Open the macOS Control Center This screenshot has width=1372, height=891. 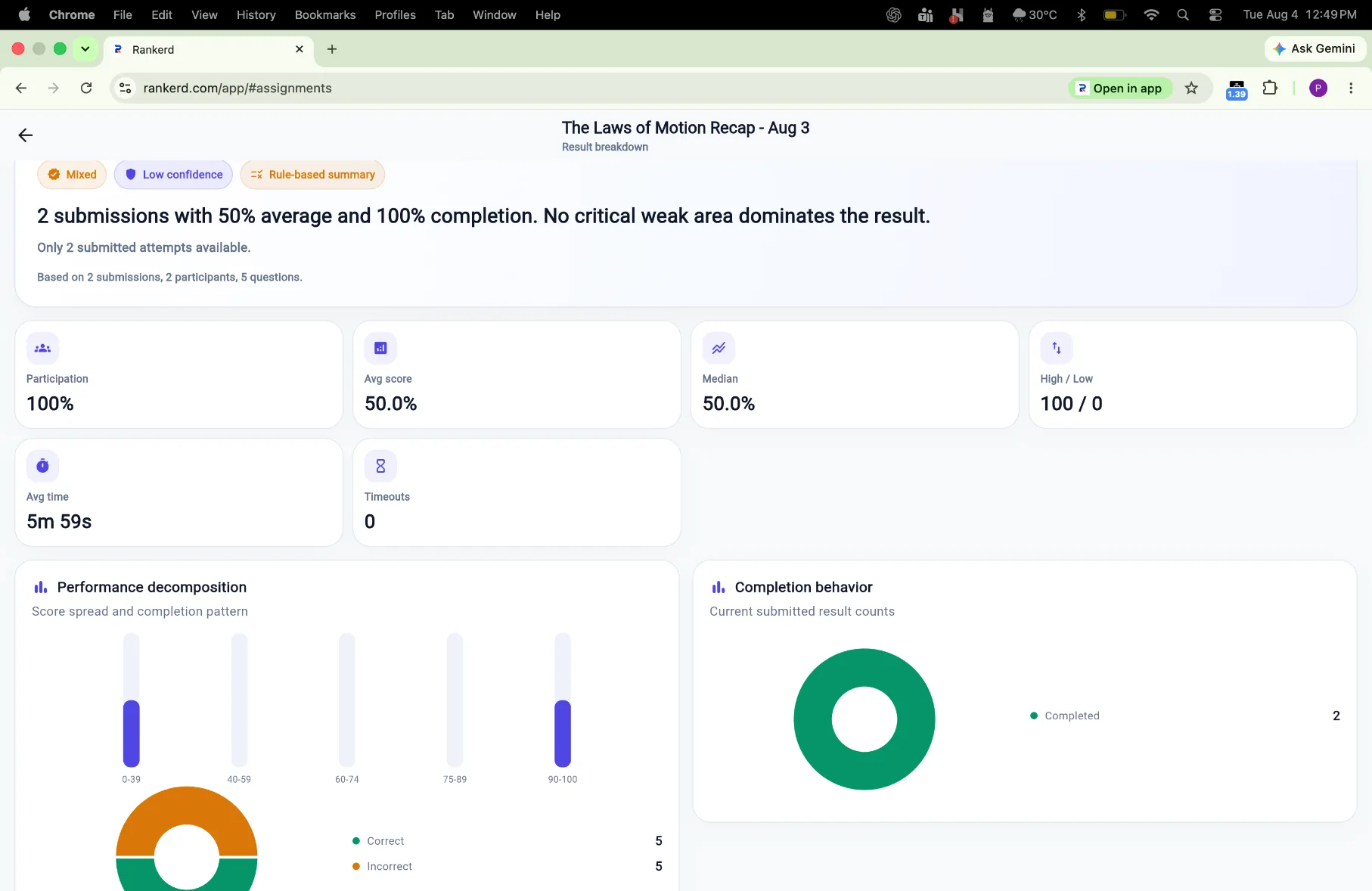(x=1215, y=14)
